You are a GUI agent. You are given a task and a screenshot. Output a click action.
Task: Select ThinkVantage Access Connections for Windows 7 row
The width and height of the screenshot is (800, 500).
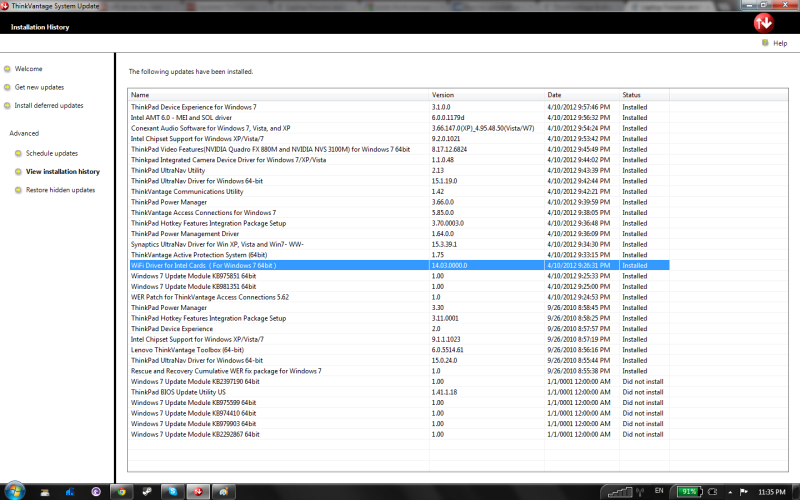click(x=399, y=213)
